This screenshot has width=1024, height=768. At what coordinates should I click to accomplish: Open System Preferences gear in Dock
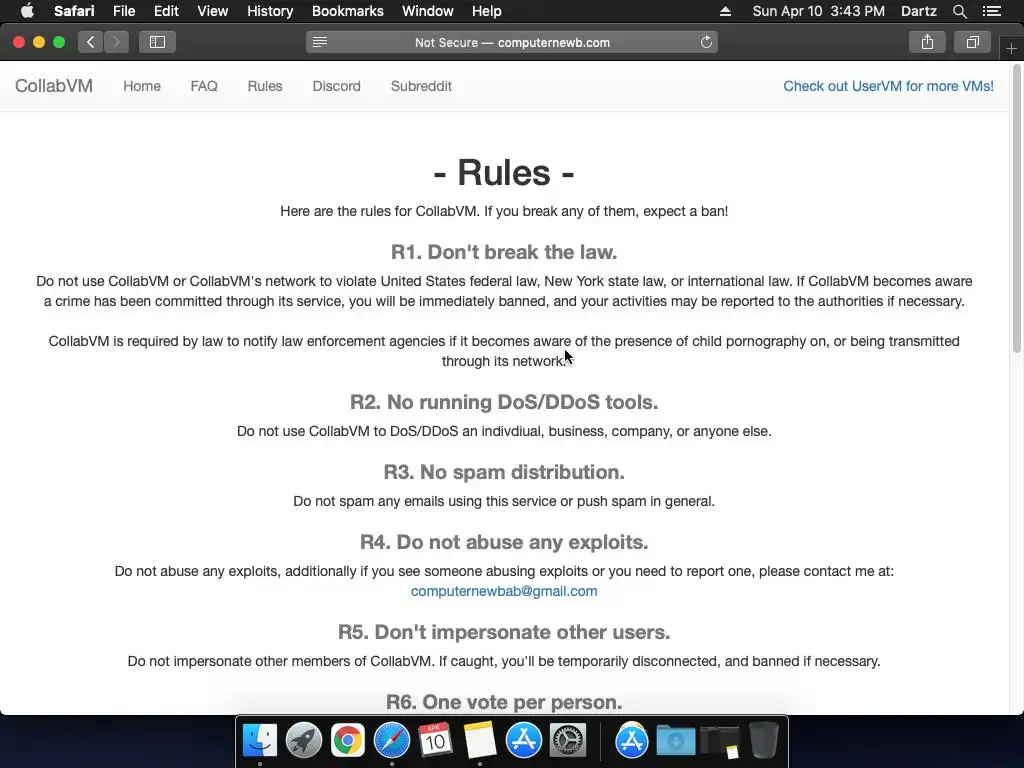click(x=568, y=741)
